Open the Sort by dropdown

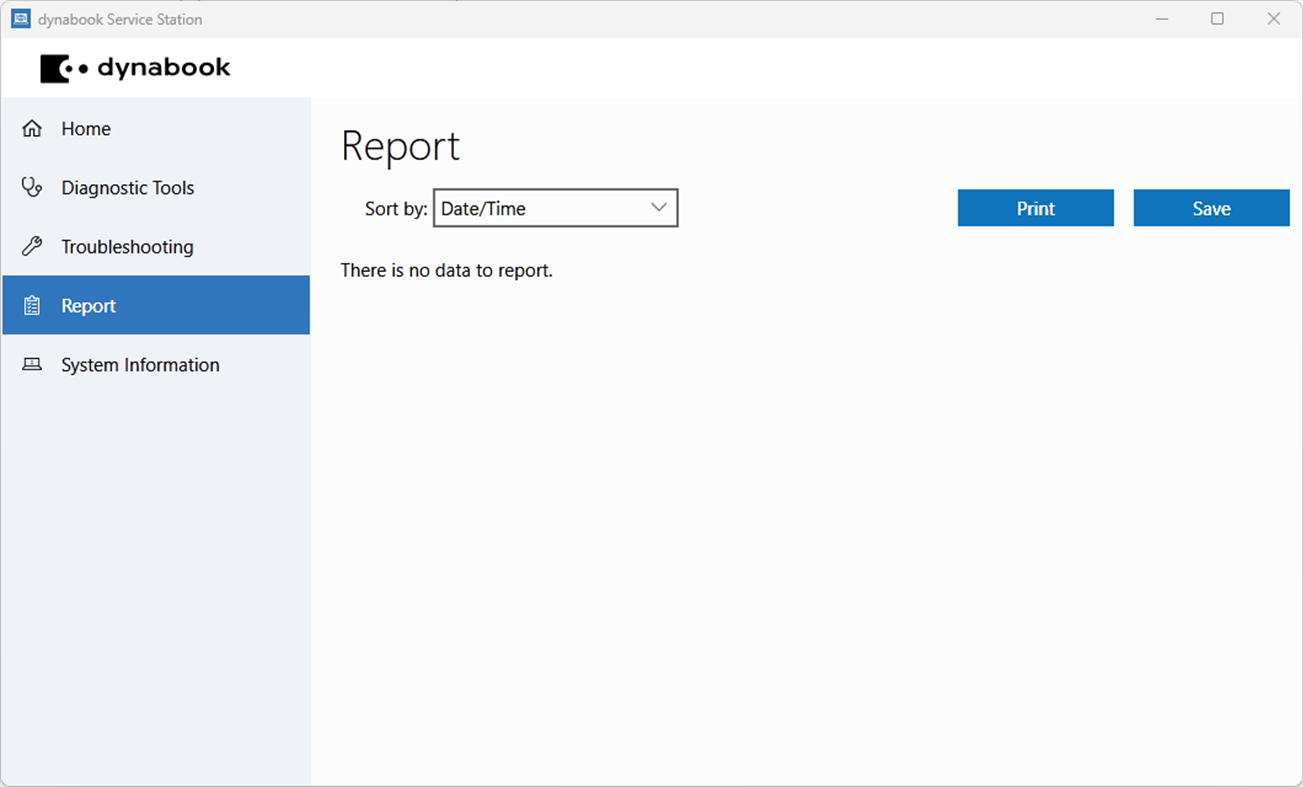[555, 207]
